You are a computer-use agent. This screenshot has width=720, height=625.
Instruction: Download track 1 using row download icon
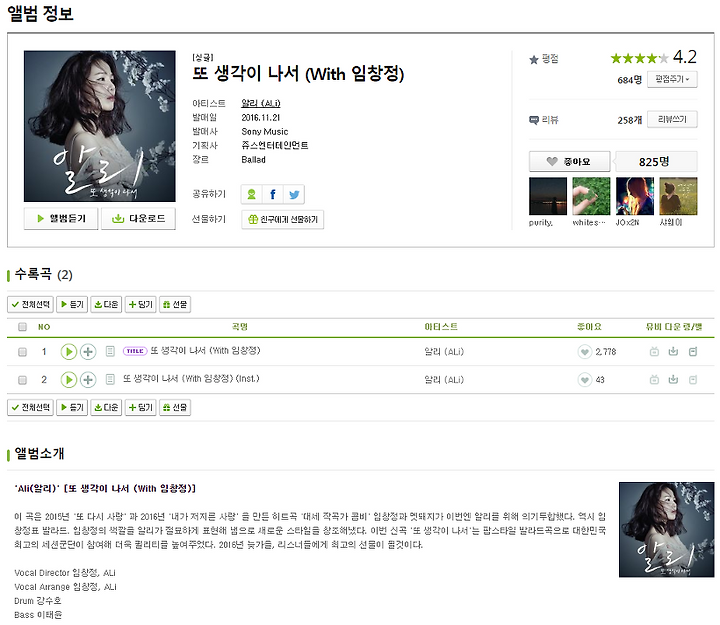[673, 352]
